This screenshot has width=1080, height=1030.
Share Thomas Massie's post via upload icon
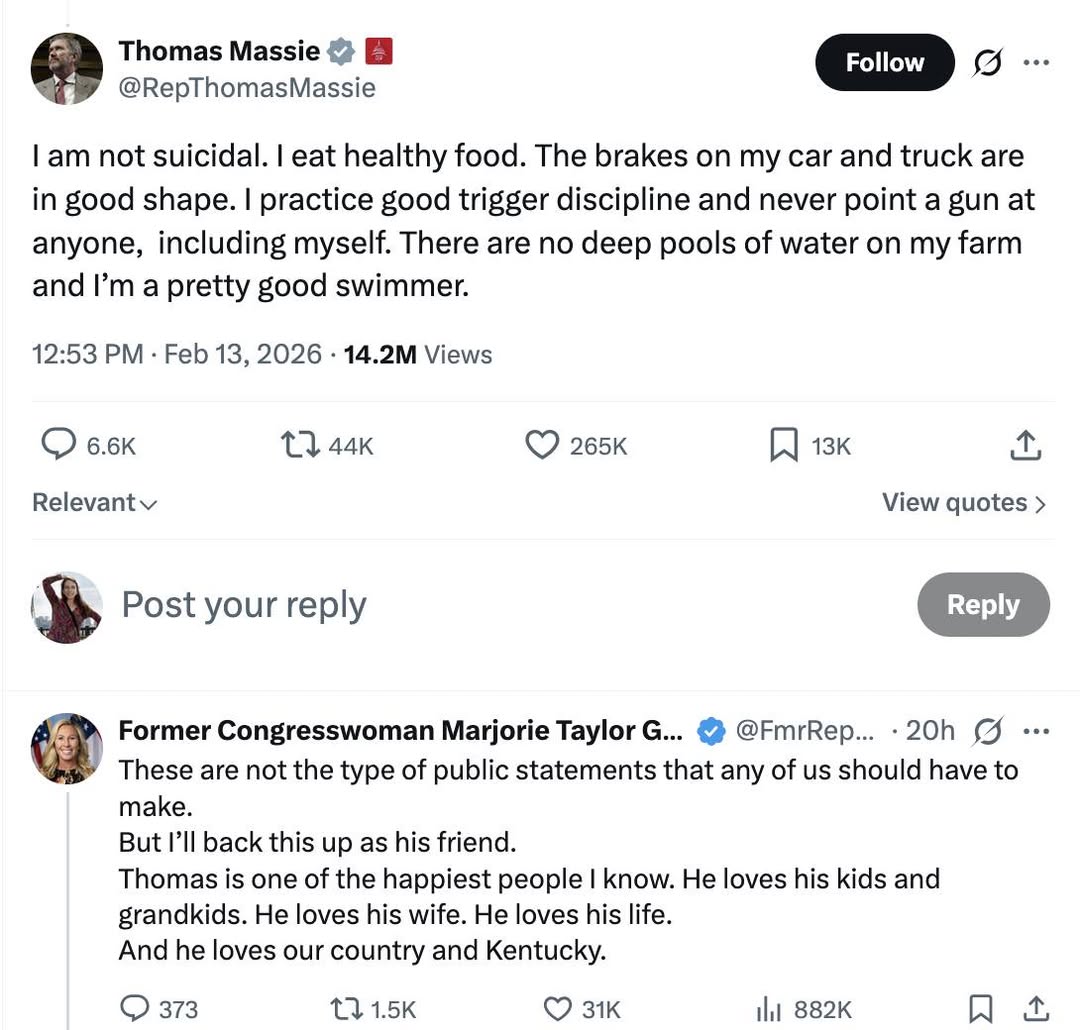pos(1025,446)
